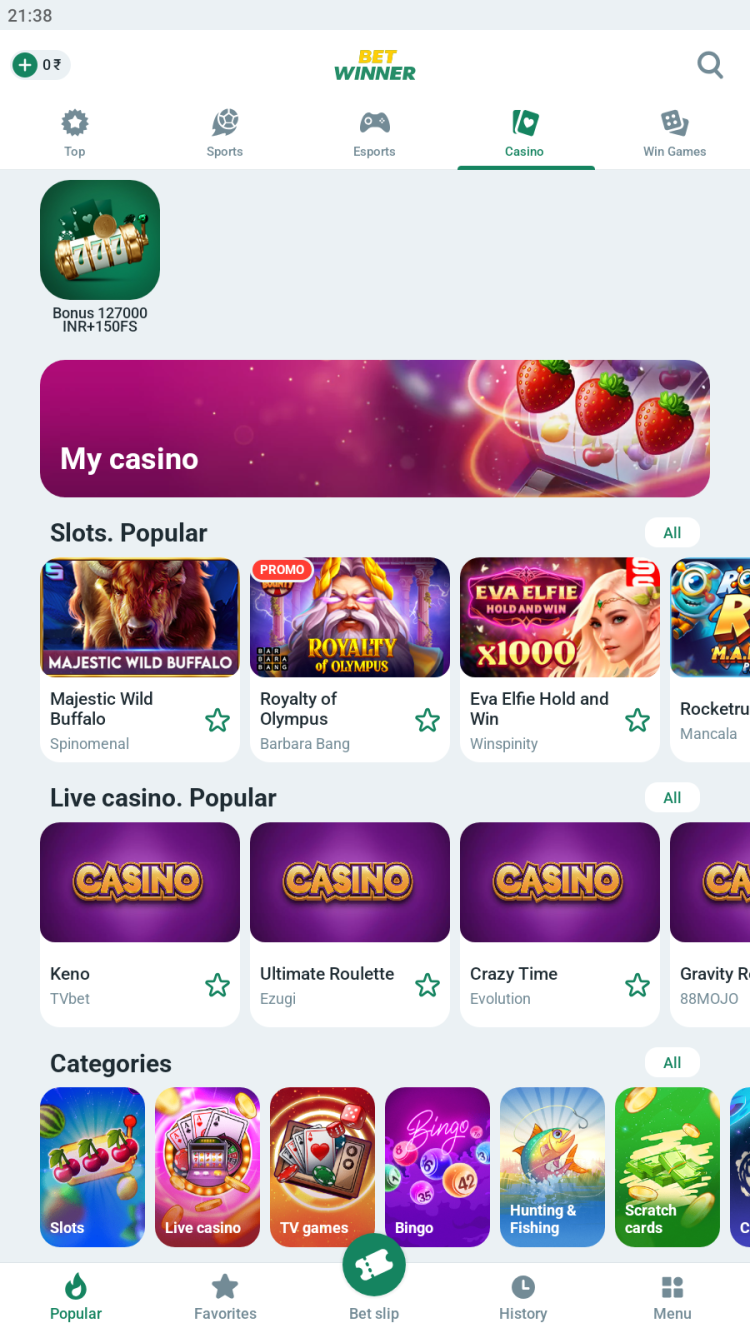The width and height of the screenshot is (750, 1333).
Task: Toggle favorite star on Keno
Action: (217, 985)
